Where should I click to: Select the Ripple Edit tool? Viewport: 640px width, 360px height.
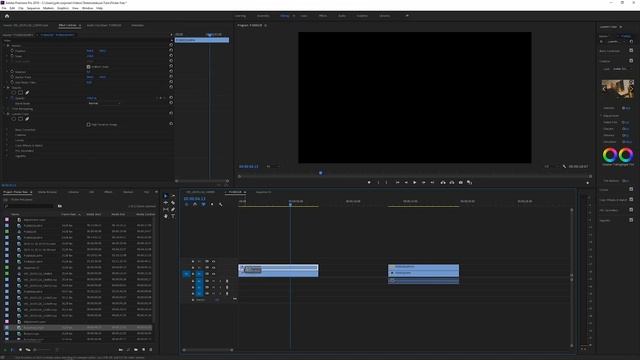click(166, 203)
